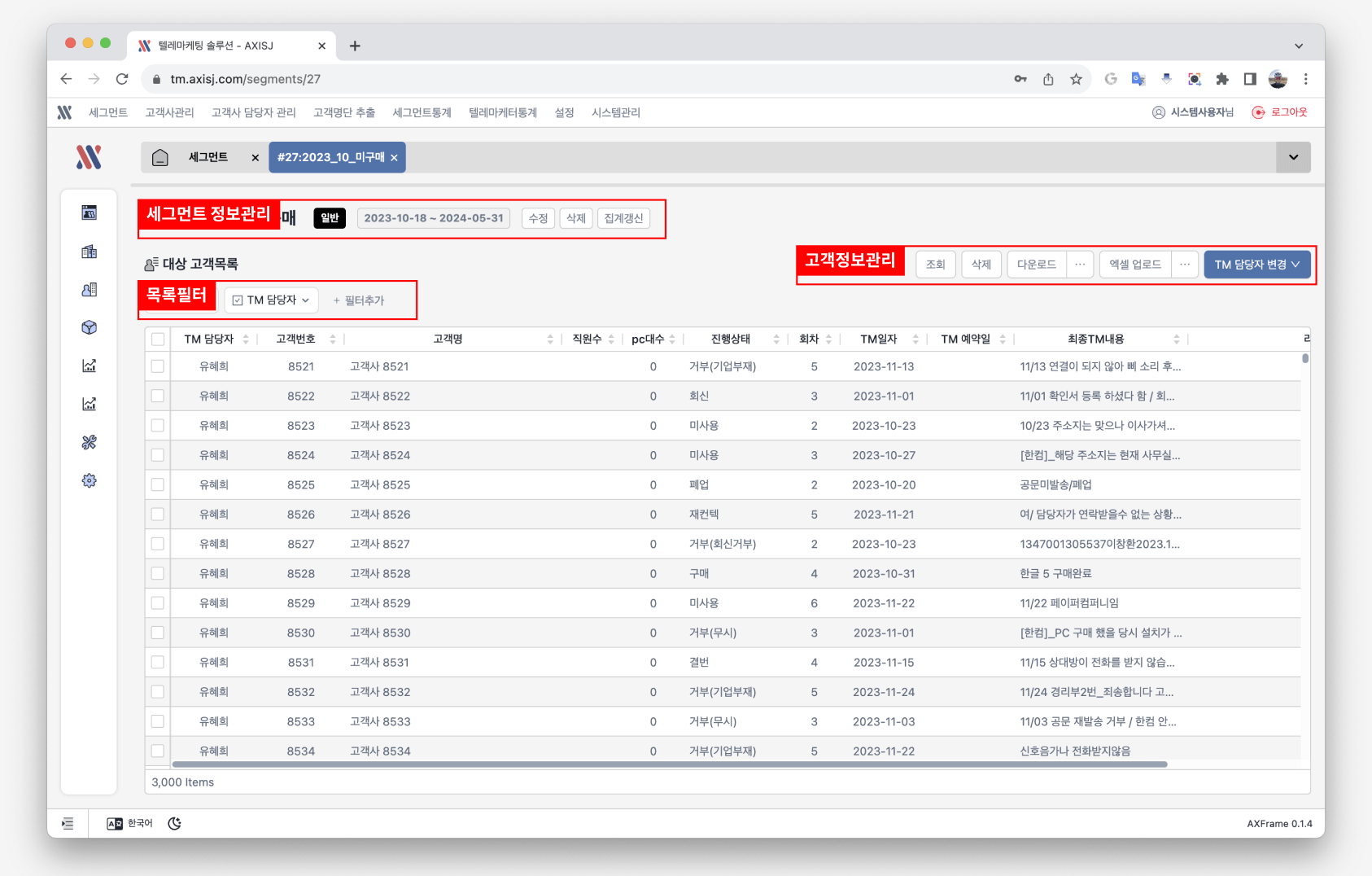Screen dimensions: 1372x876
Task: Expand the tab list dropdown arrow
Action: [1293, 157]
